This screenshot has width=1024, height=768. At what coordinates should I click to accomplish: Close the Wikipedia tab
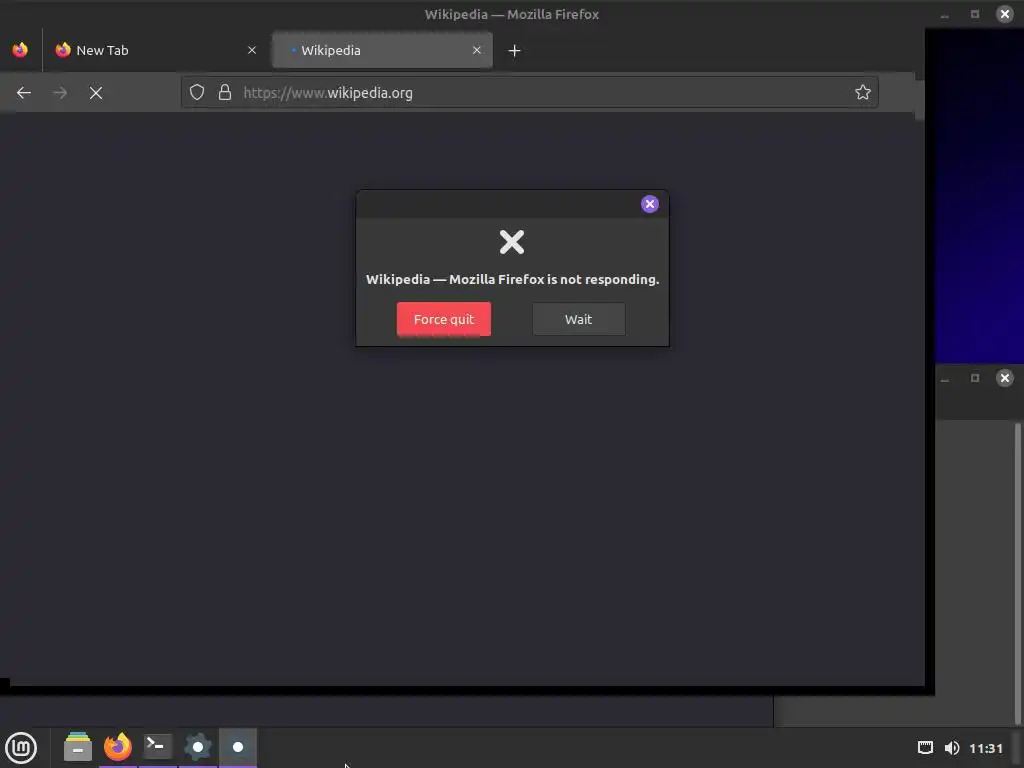(x=477, y=50)
